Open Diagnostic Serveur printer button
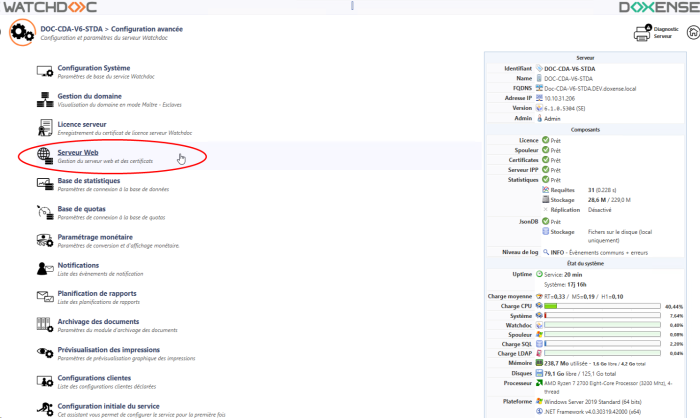The image size is (700, 418). (643, 34)
